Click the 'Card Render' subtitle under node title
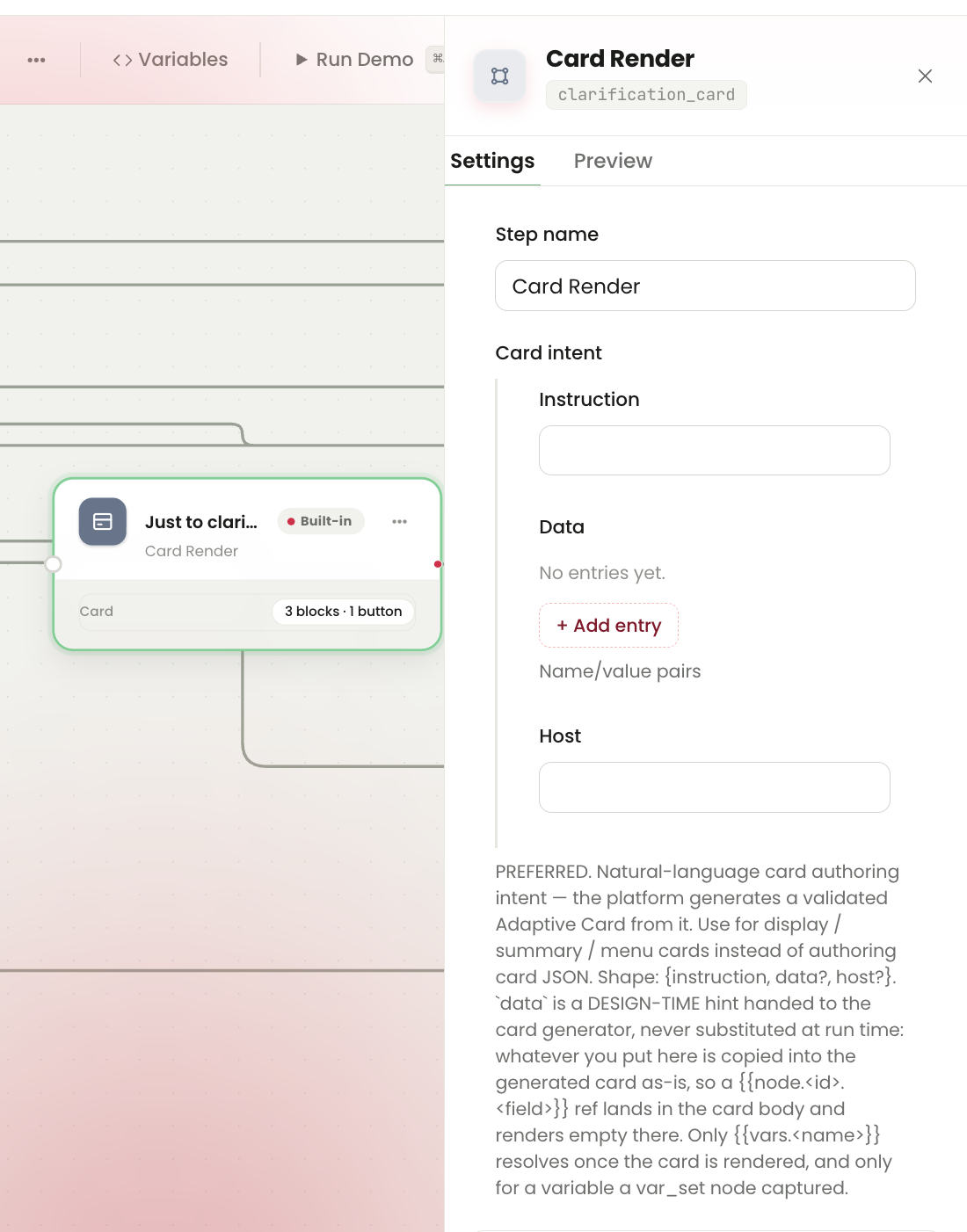 click(x=192, y=551)
